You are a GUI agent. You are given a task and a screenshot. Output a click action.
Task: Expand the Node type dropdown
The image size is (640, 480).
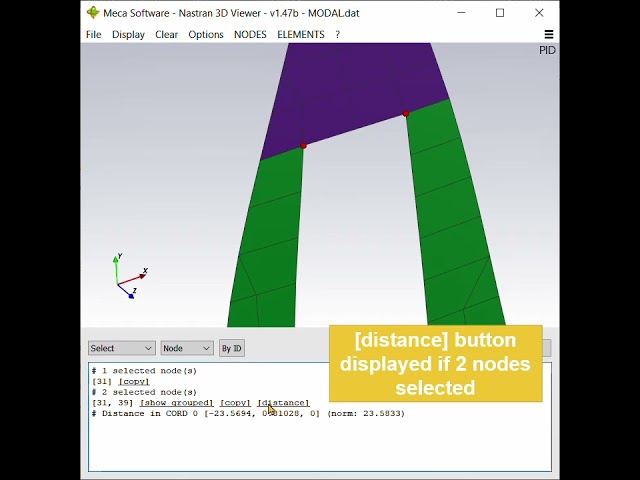pos(187,348)
